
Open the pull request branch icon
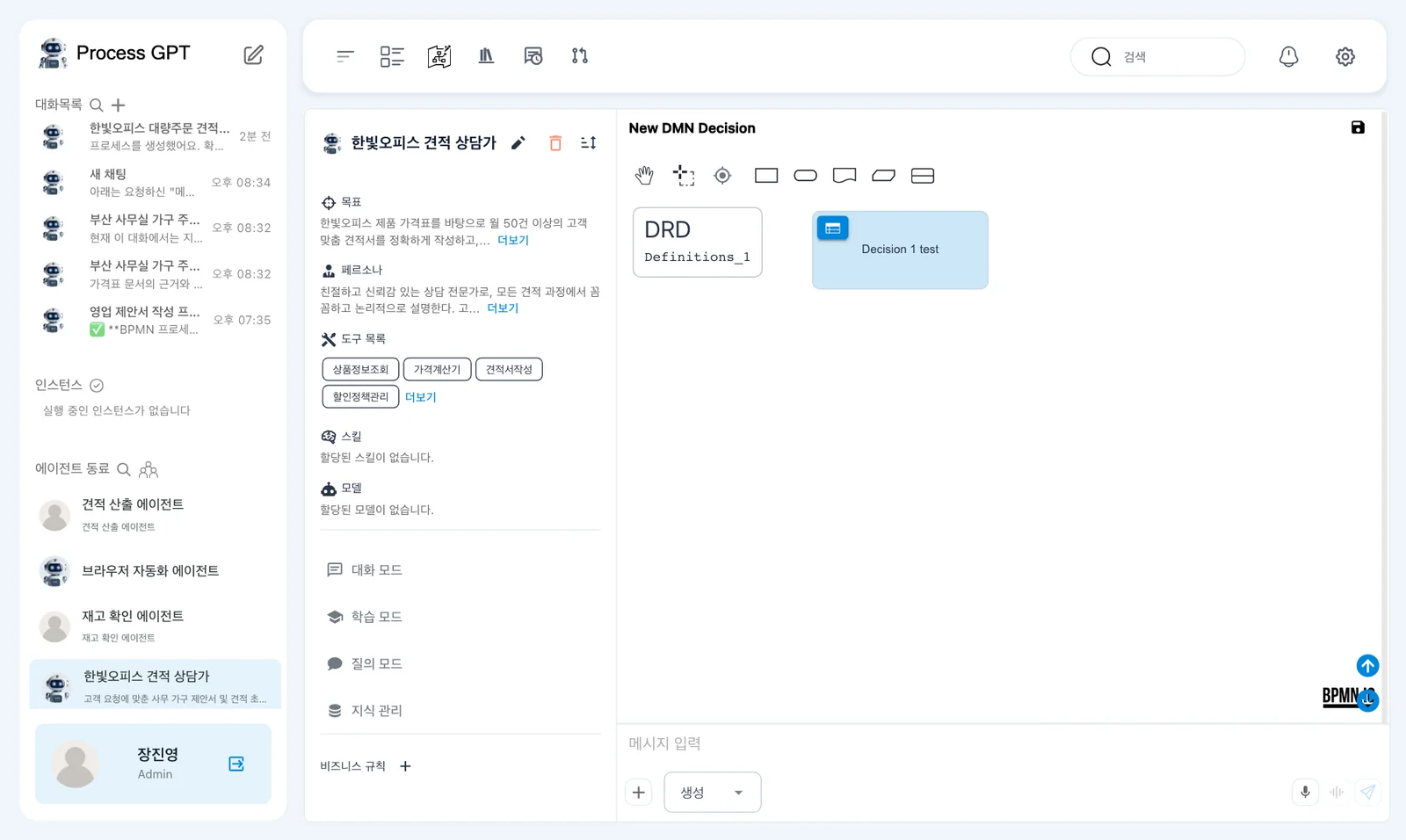click(580, 56)
